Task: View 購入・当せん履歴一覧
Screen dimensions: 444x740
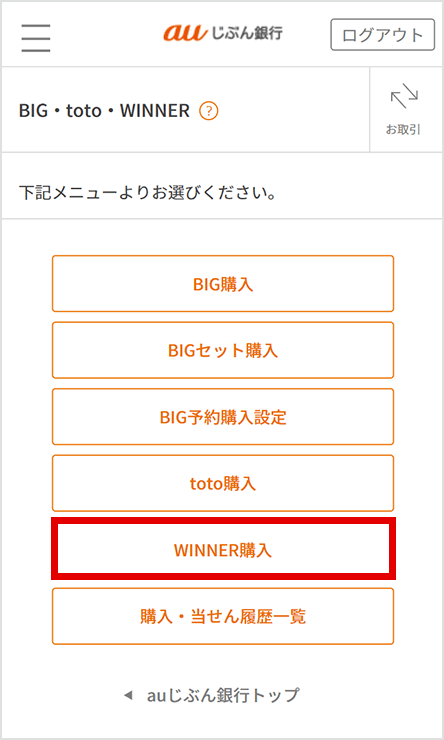Action: (x=223, y=616)
